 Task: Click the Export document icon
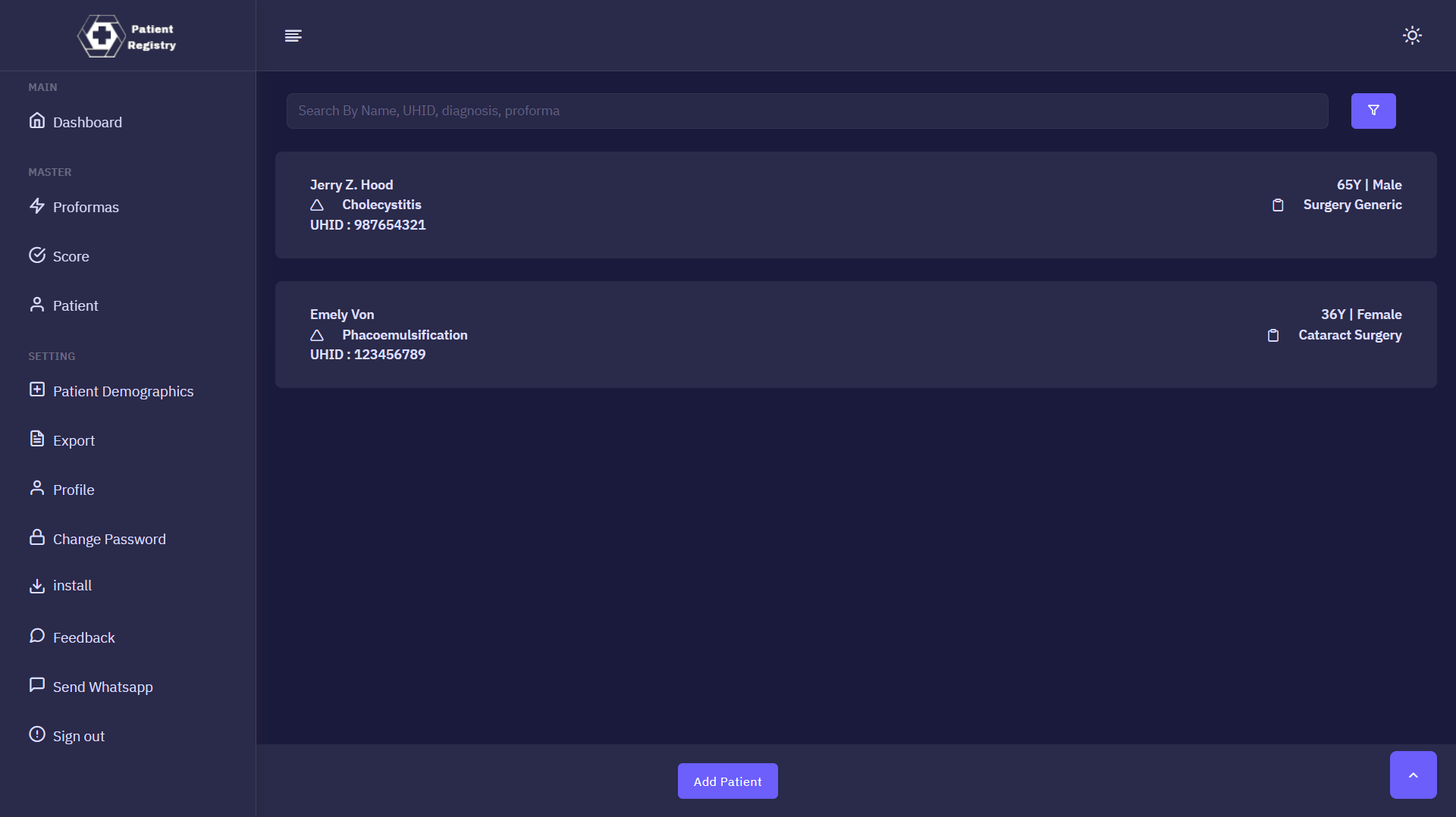37,439
